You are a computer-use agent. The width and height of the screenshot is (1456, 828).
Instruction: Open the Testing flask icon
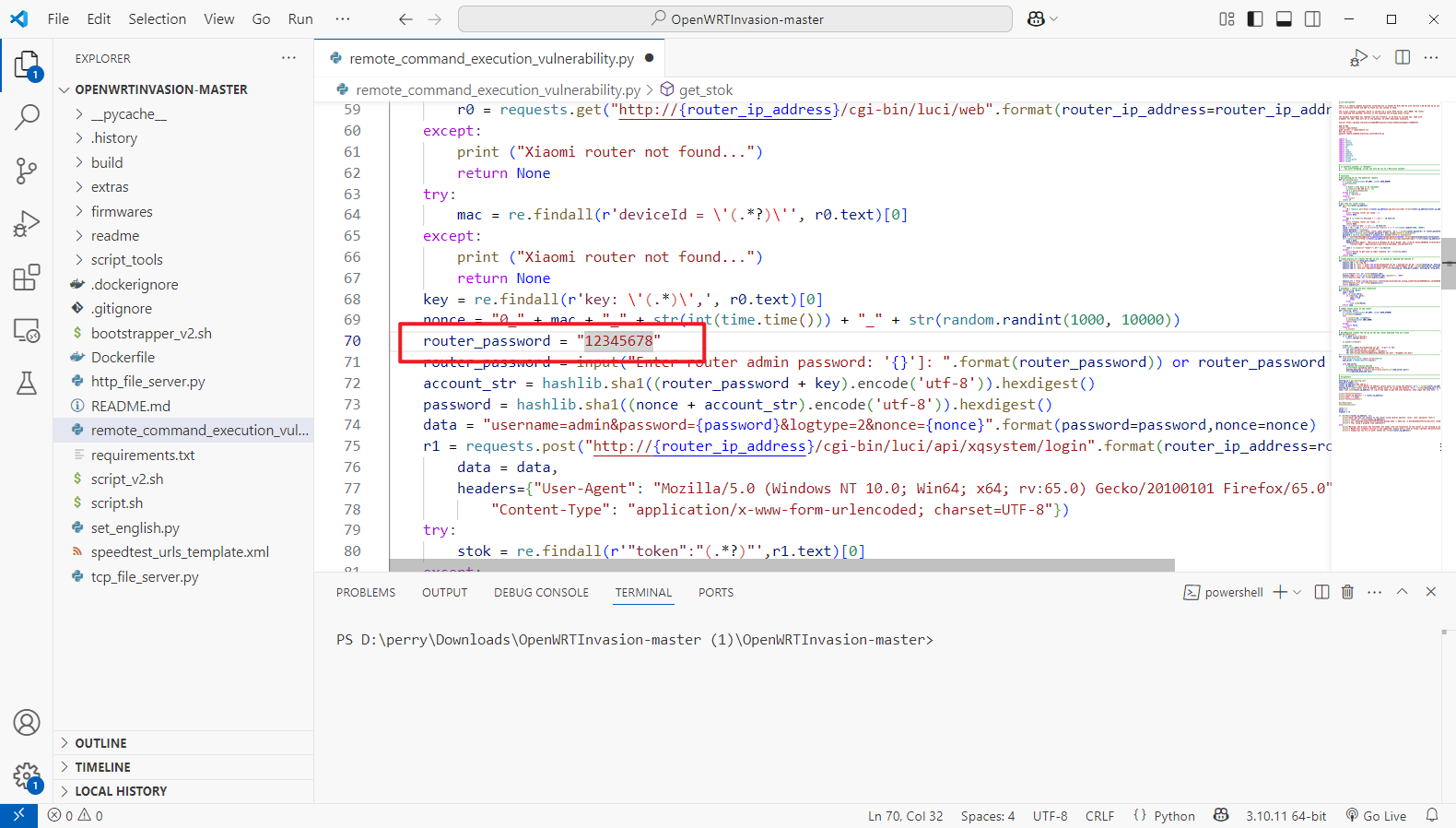[27, 384]
